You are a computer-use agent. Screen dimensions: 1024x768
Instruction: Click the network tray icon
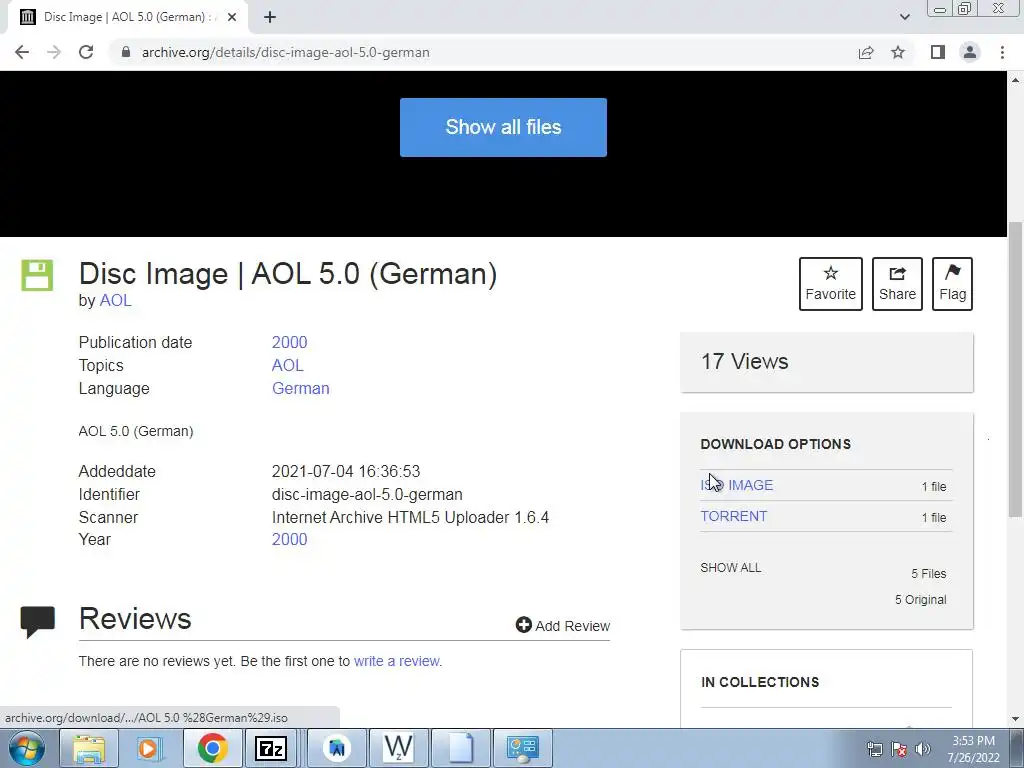click(x=874, y=749)
